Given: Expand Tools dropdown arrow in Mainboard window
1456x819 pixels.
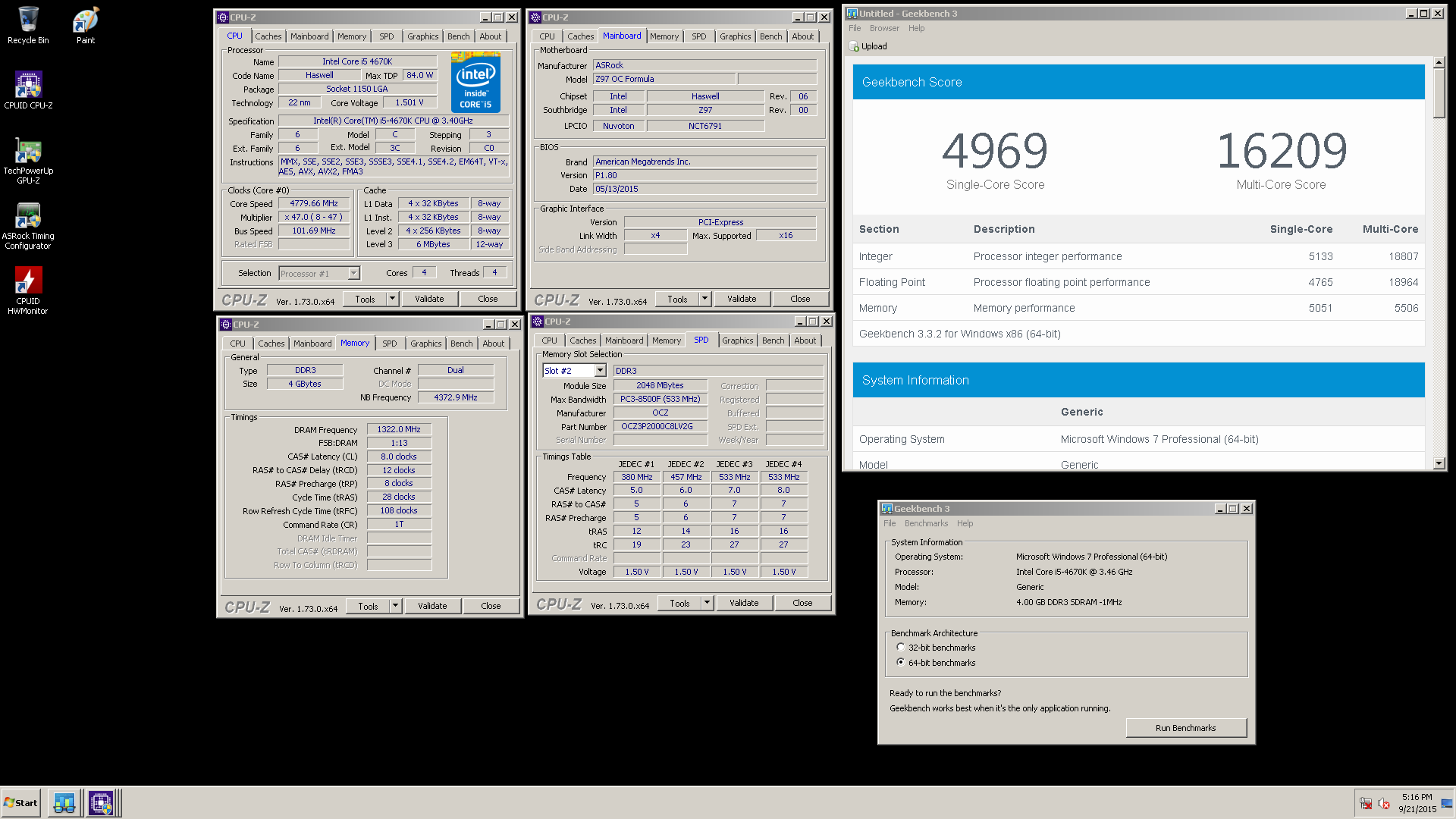Looking at the screenshot, I should 704,299.
